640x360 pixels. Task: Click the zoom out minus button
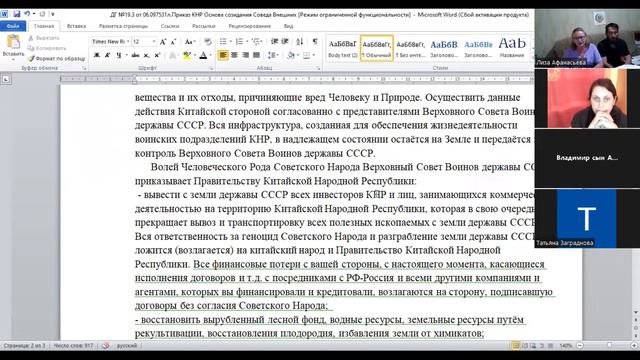click(x=580, y=346)
